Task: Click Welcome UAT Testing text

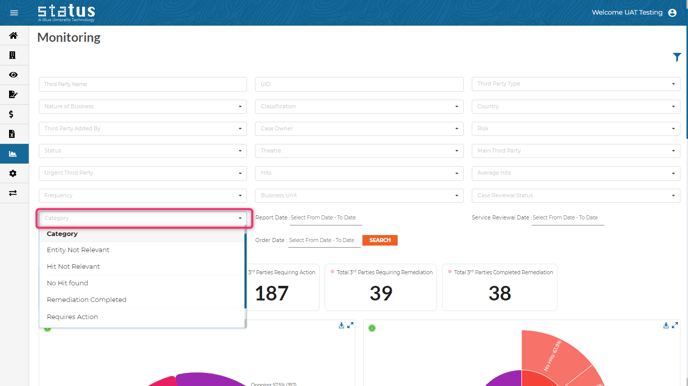Action: tap(627, 13)
